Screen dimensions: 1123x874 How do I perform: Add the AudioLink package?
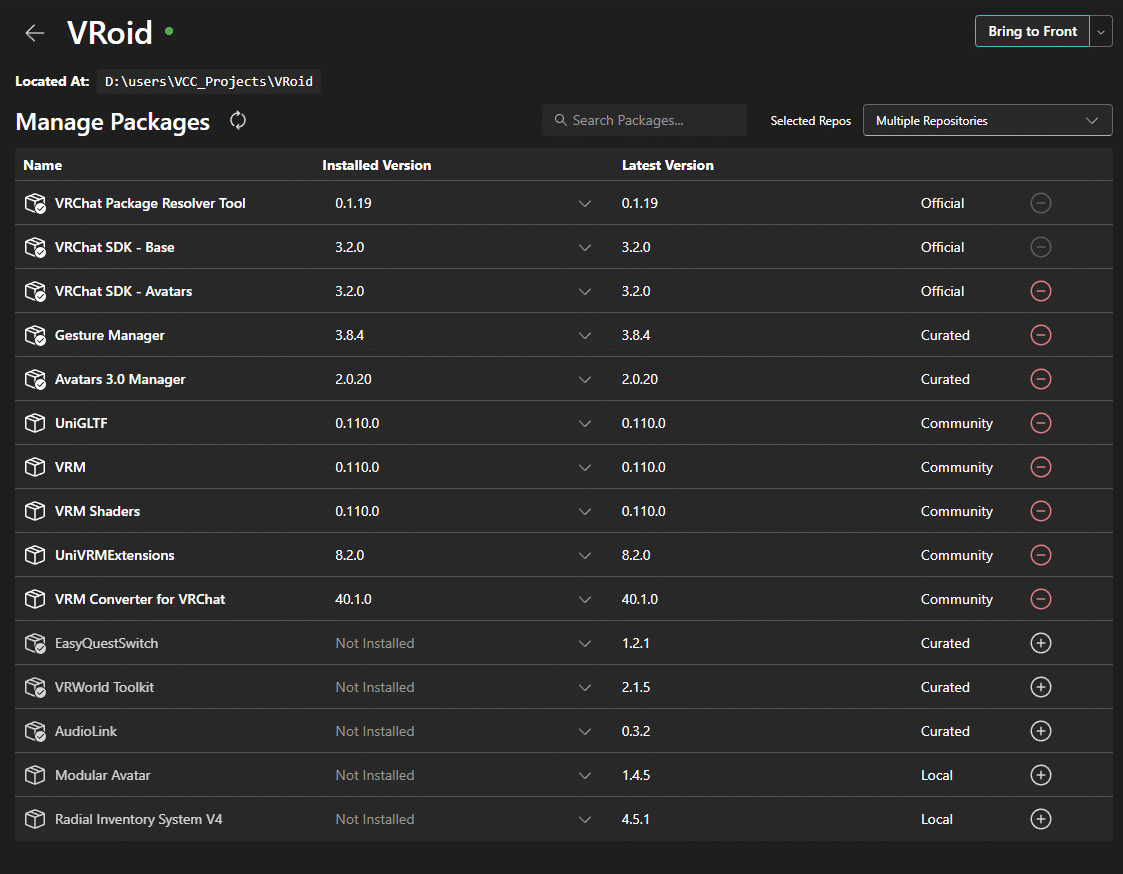pyautogui.click(x=1040, y=731)
